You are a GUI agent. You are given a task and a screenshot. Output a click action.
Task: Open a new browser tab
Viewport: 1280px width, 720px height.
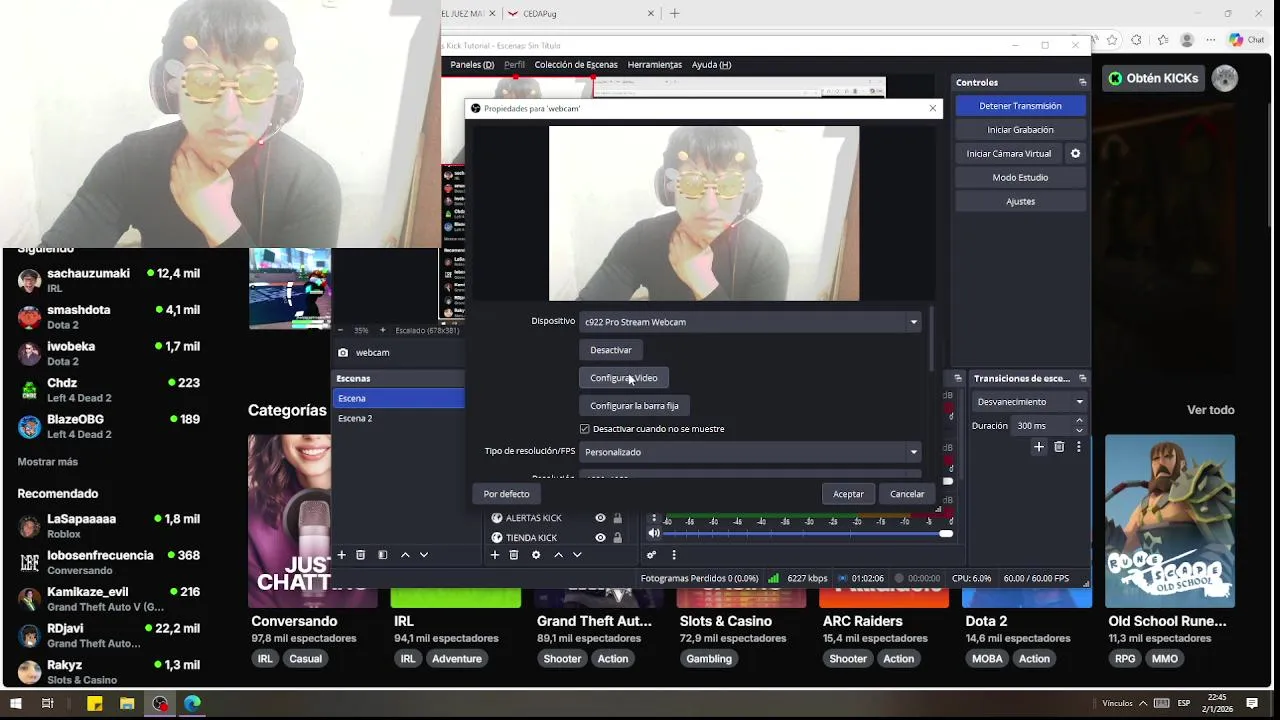[x=674, y=13]
